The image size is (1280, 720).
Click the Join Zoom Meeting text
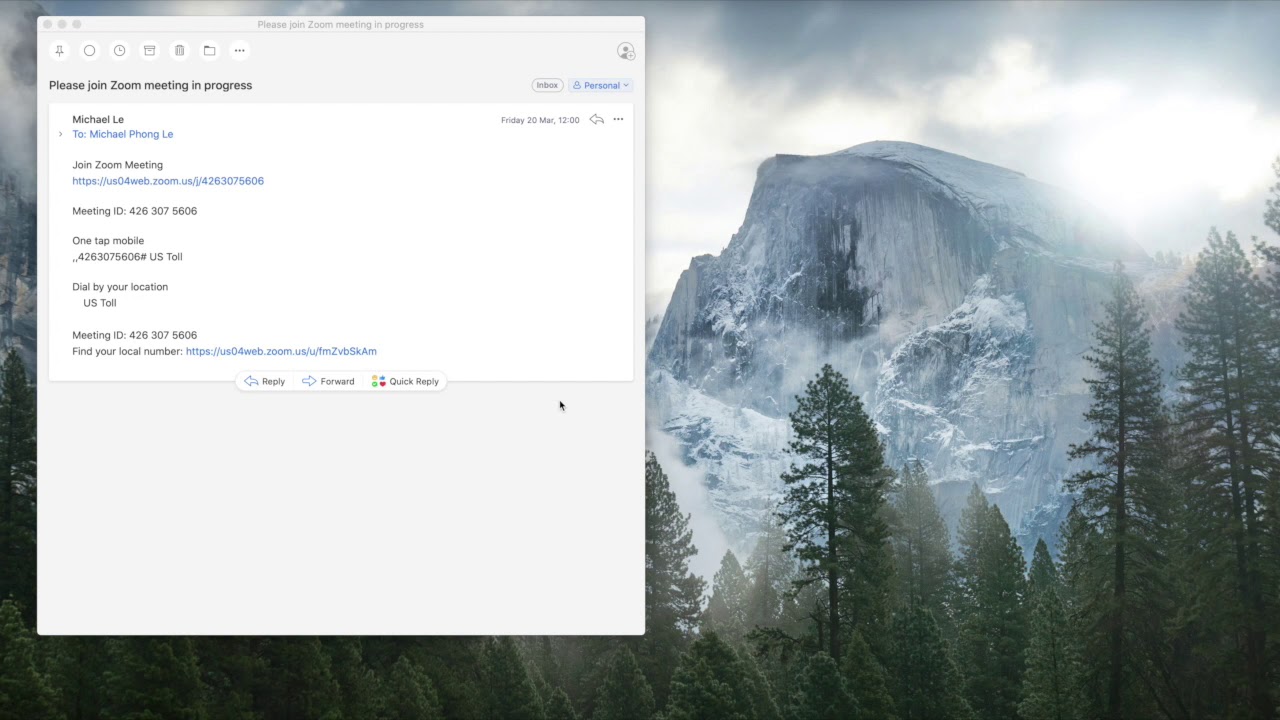117,165
